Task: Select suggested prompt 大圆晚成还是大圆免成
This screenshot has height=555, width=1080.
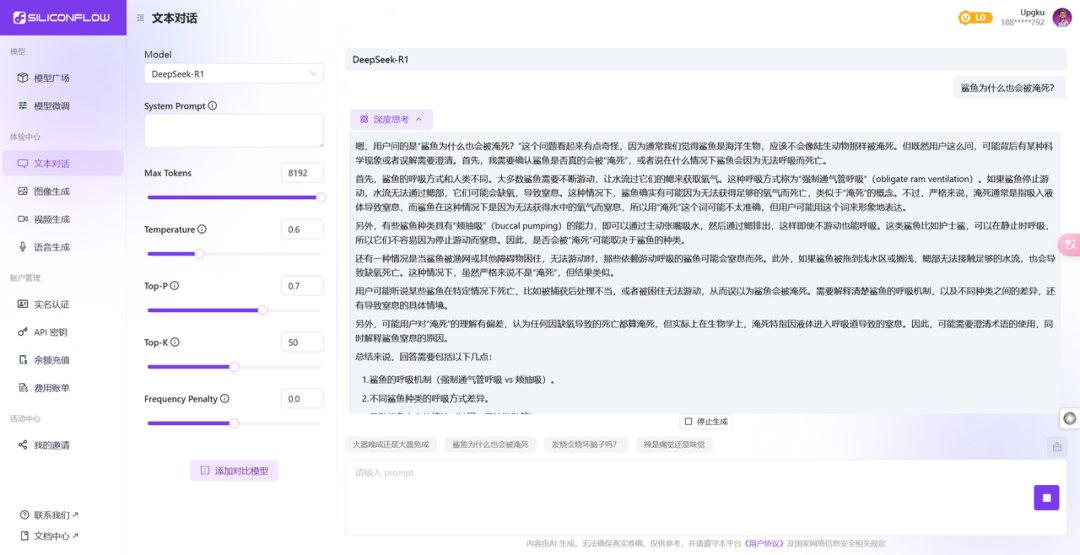Action: click(390, 444)
